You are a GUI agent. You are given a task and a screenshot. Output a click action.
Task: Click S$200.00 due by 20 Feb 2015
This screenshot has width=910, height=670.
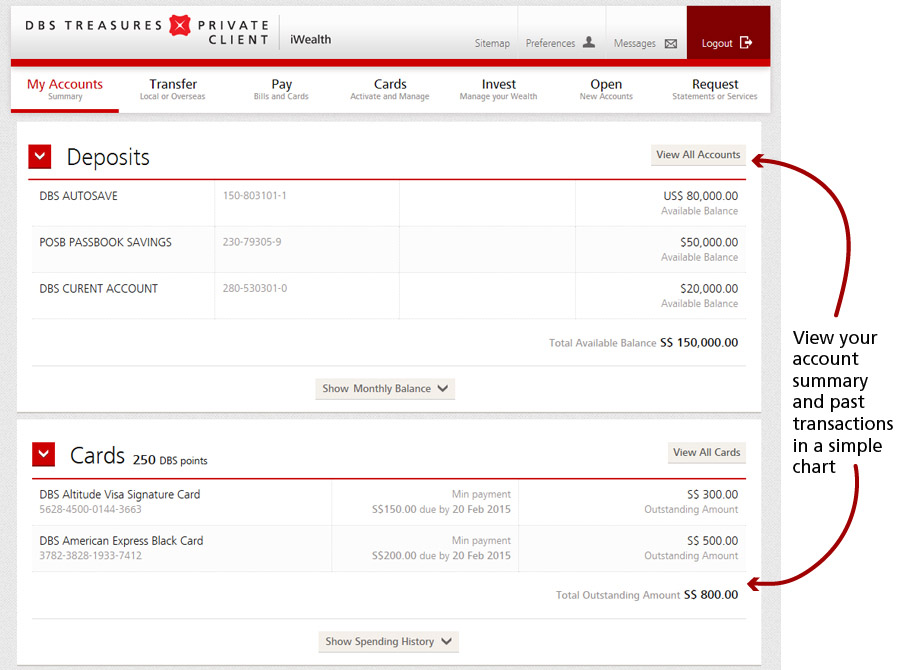tap(441, 556)
